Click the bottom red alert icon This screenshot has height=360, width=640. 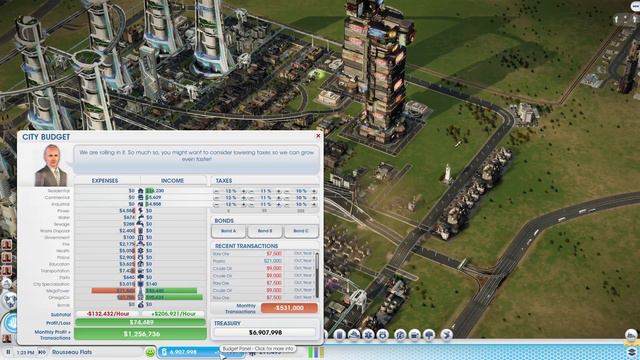7,271
